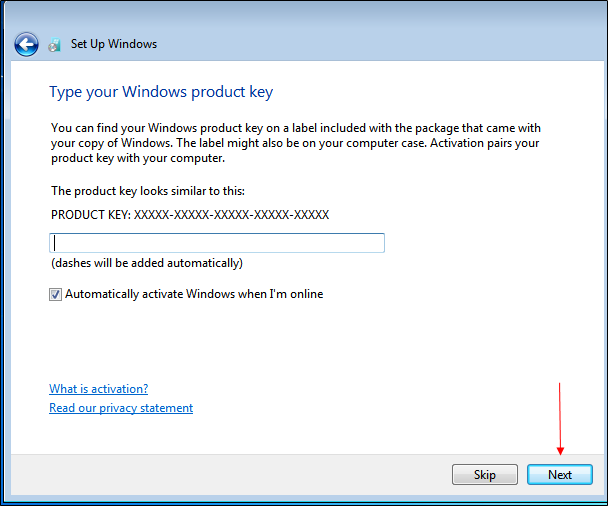This screenshot has height=506, width=608.
Task: Open Read our privacy statement link
Action: pyautogui.click(x=121, y=408)
